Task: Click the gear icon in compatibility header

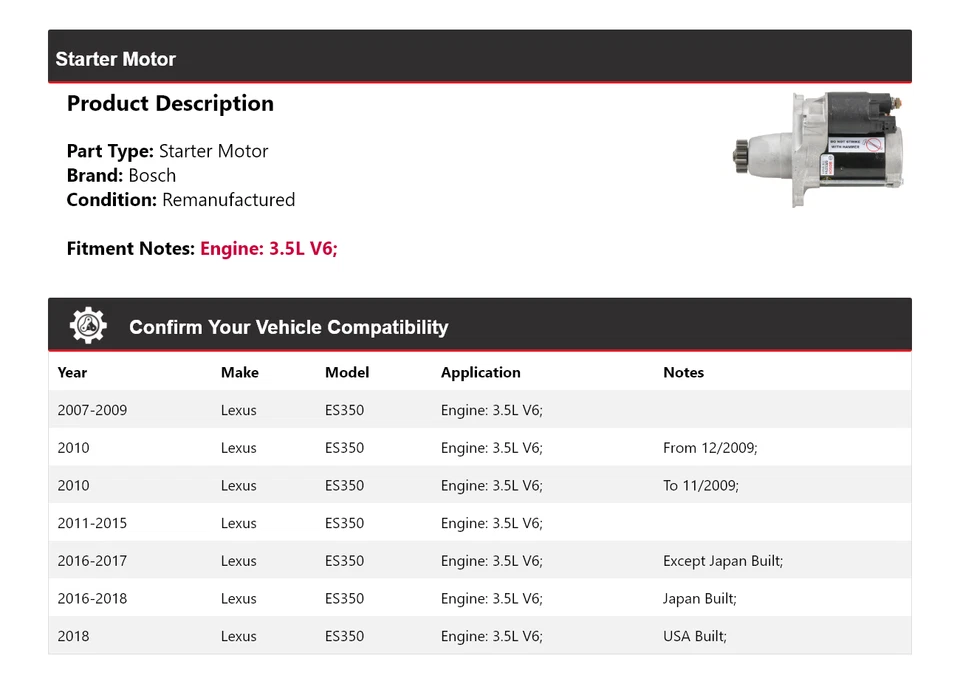Action: pyautogui.click(x=88, y=326)
